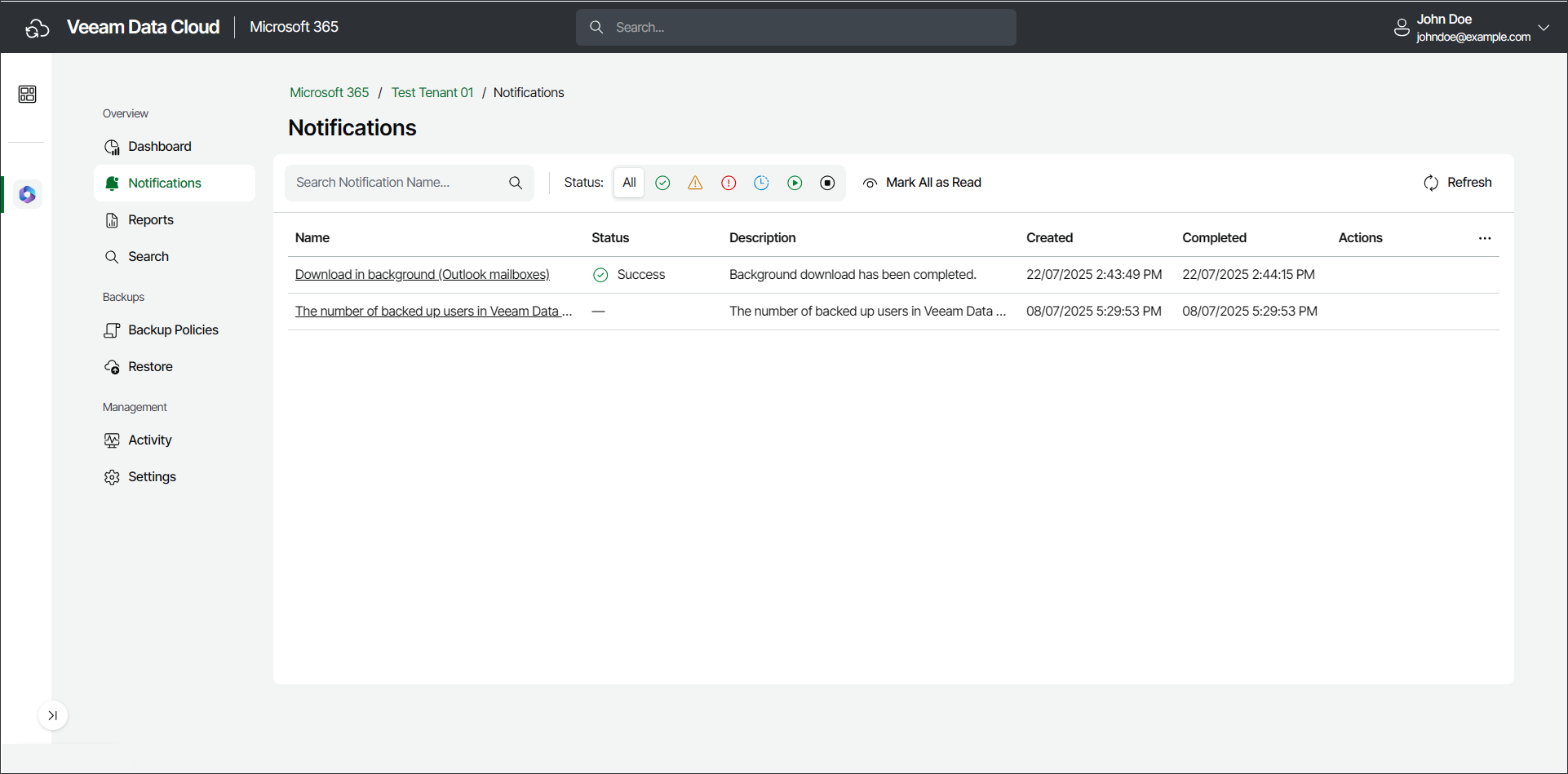Sort by the Status column header
Image resolution: width=1568 pixels, height=774 pixels.
tap(610, 238)
